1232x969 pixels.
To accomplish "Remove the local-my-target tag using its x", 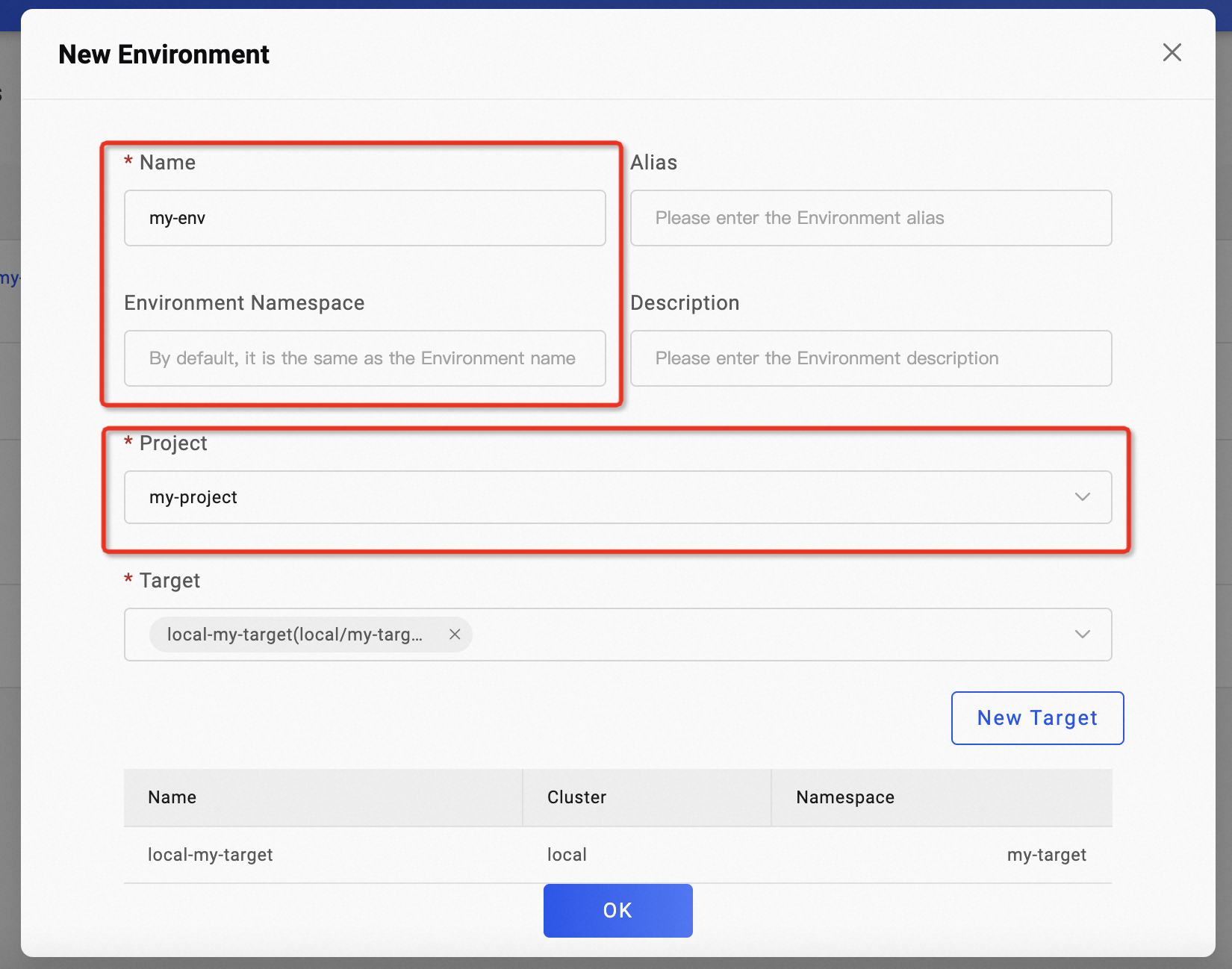I will point(455,635).
